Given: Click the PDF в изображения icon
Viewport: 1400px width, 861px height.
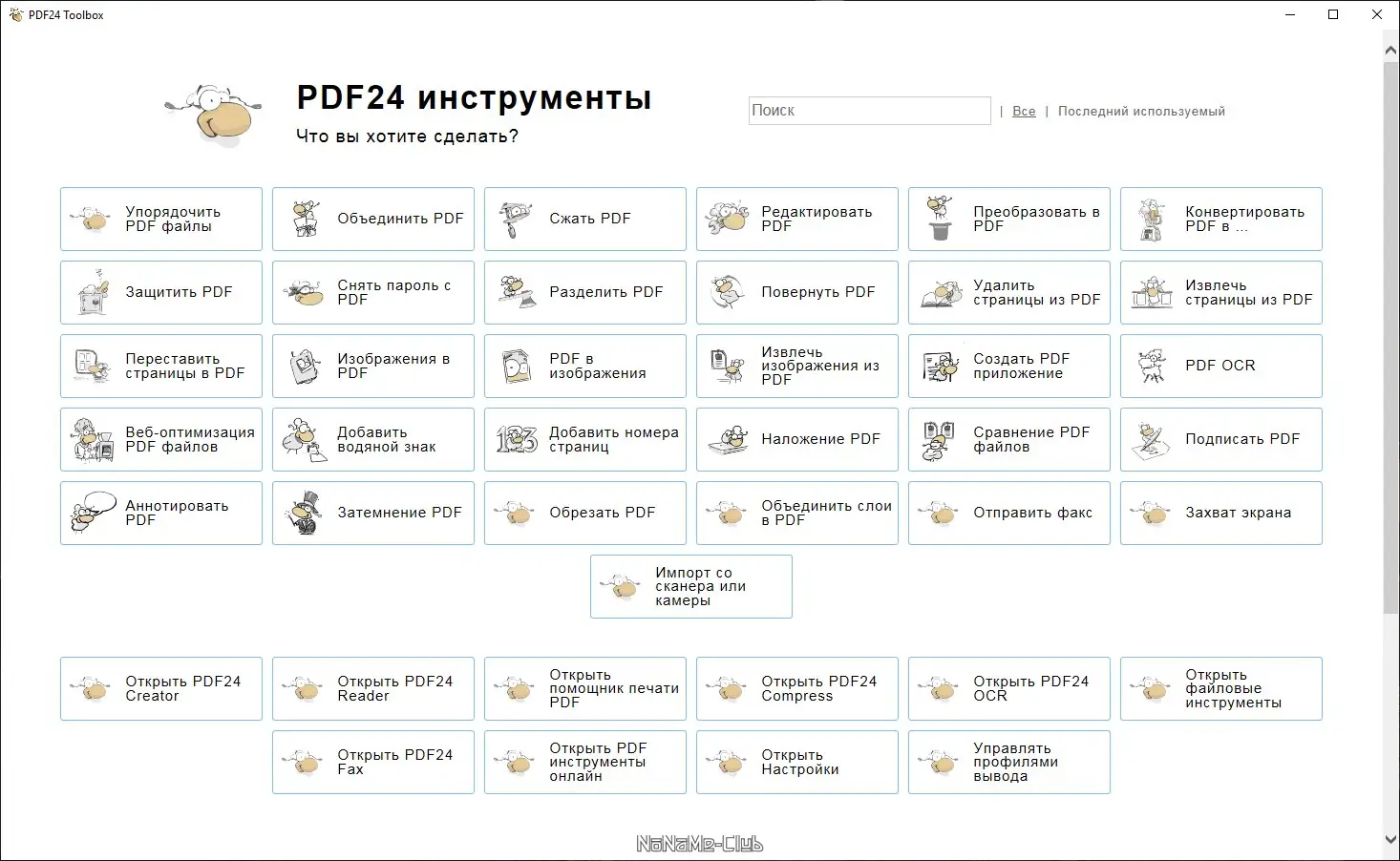Looking at the screenshot, I should [517, 367].
